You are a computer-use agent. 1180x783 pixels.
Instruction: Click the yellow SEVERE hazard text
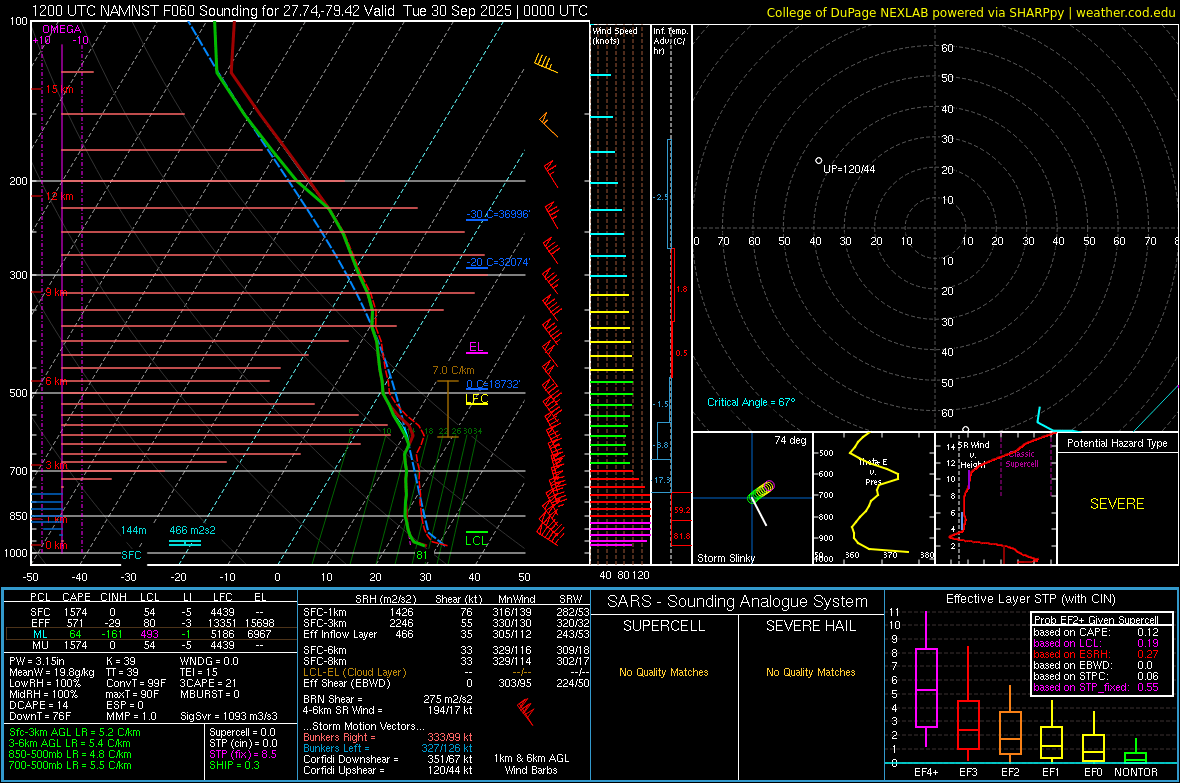(x=1117, y=504)
